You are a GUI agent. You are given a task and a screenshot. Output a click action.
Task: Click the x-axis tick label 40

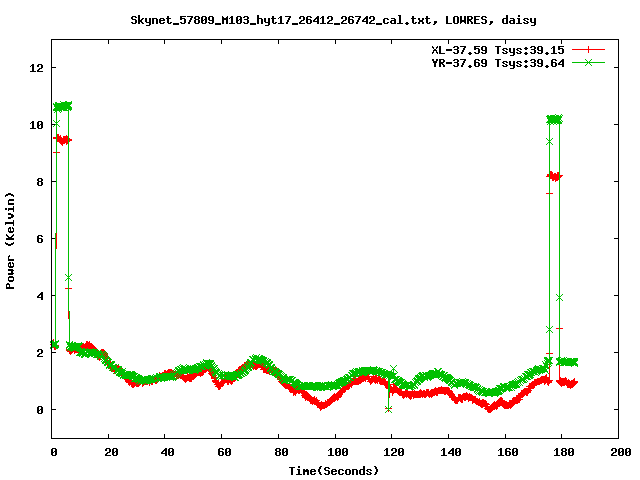(x=167, y=452)
